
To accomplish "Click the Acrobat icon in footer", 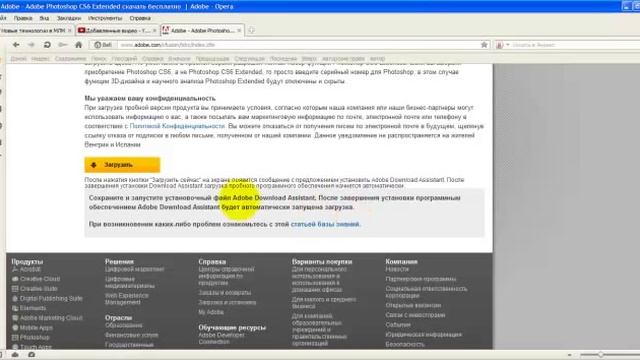I will coord(15,269).
